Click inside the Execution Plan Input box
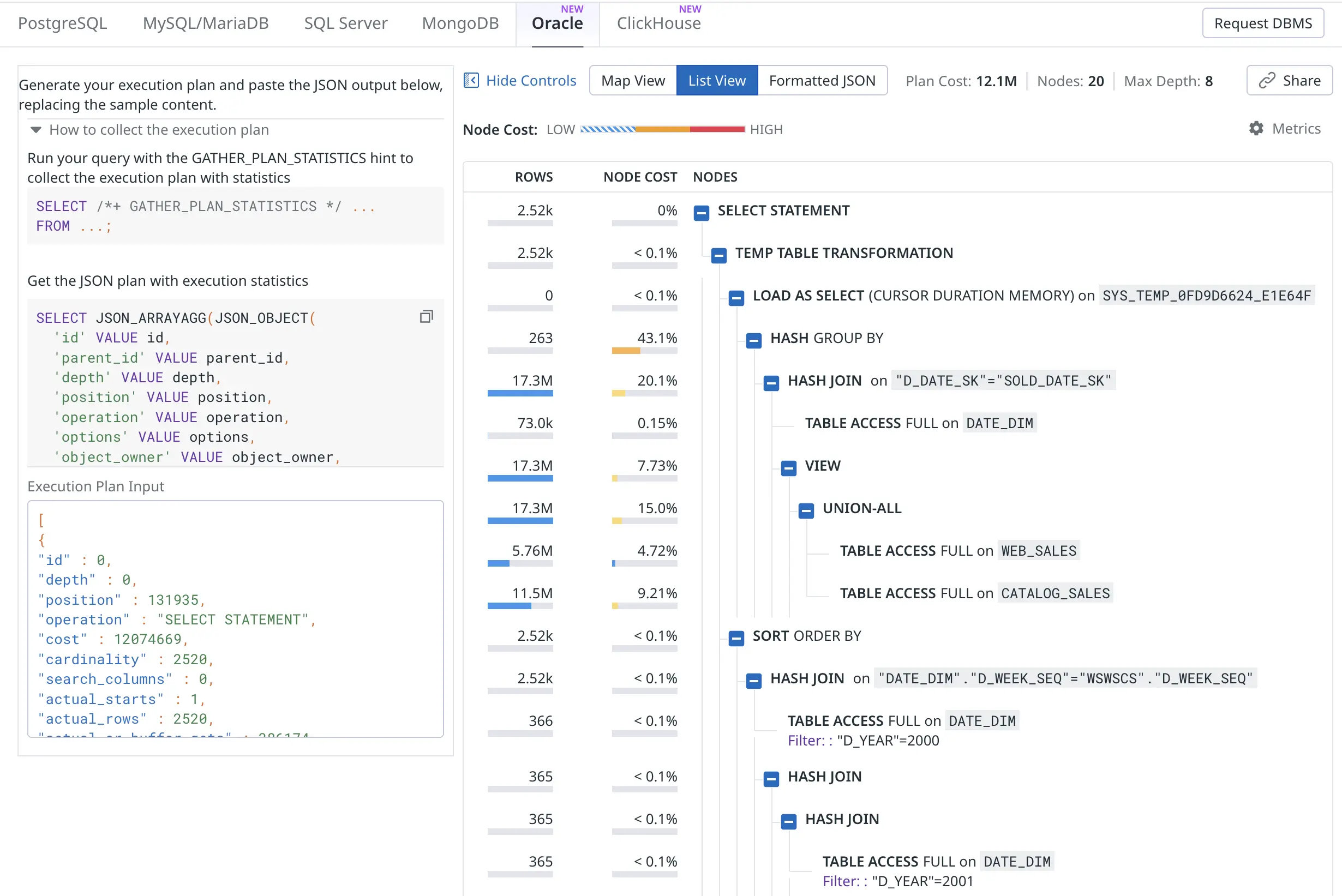This screenshot has height=896, width=1342. [236, 618]
